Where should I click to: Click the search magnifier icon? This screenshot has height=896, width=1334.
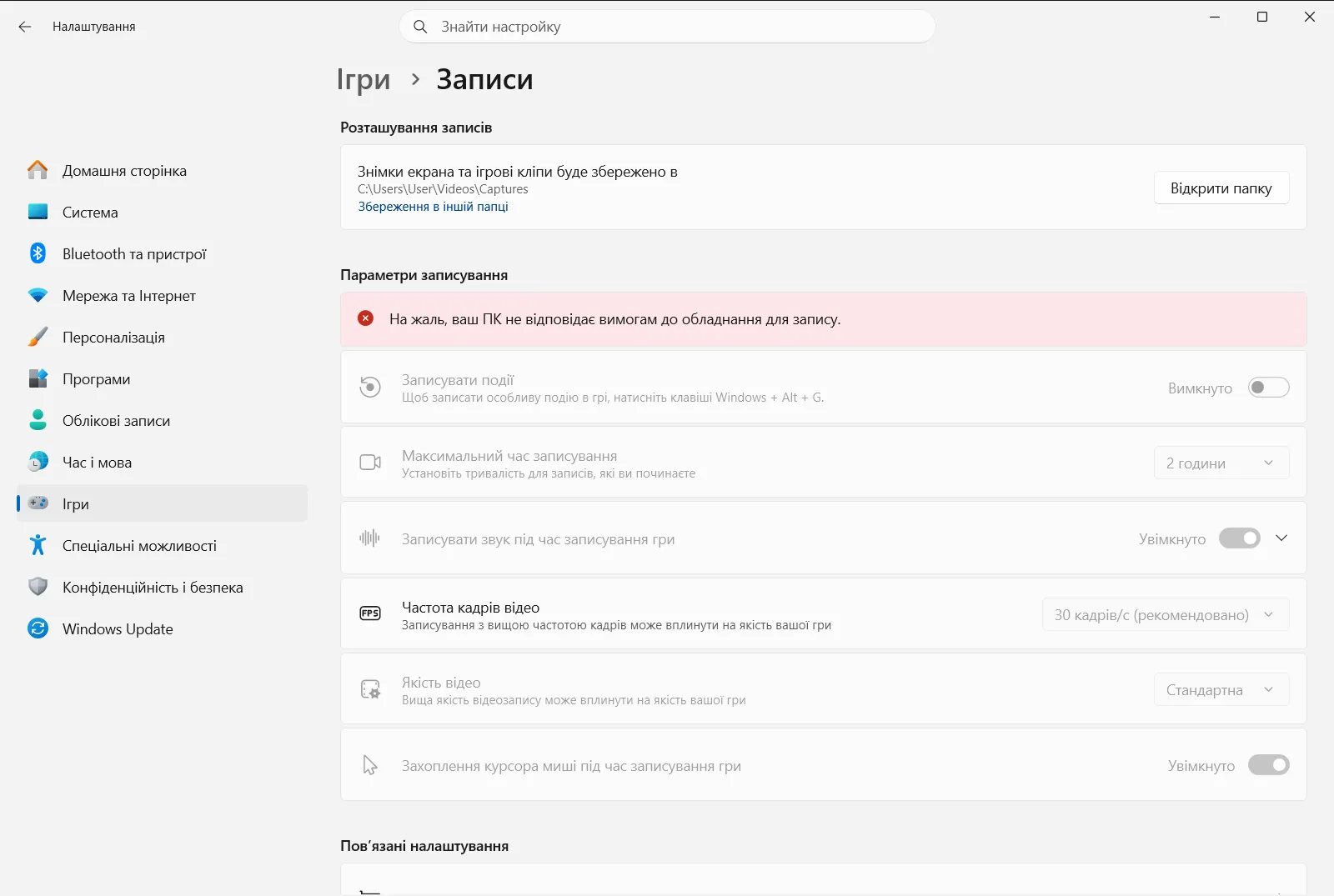(420, 27)
